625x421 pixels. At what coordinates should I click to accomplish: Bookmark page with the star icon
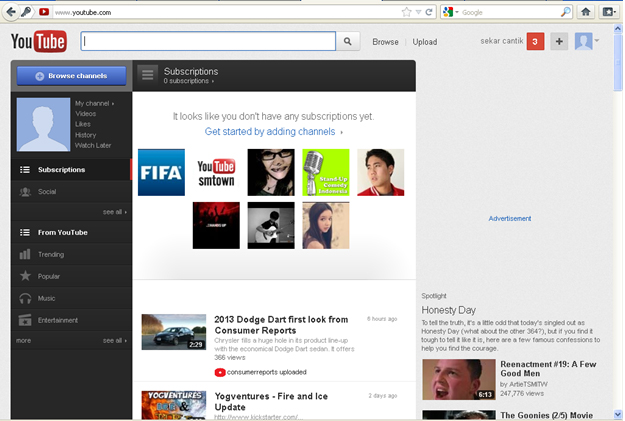pyautogui.click(x=406, y=12)
